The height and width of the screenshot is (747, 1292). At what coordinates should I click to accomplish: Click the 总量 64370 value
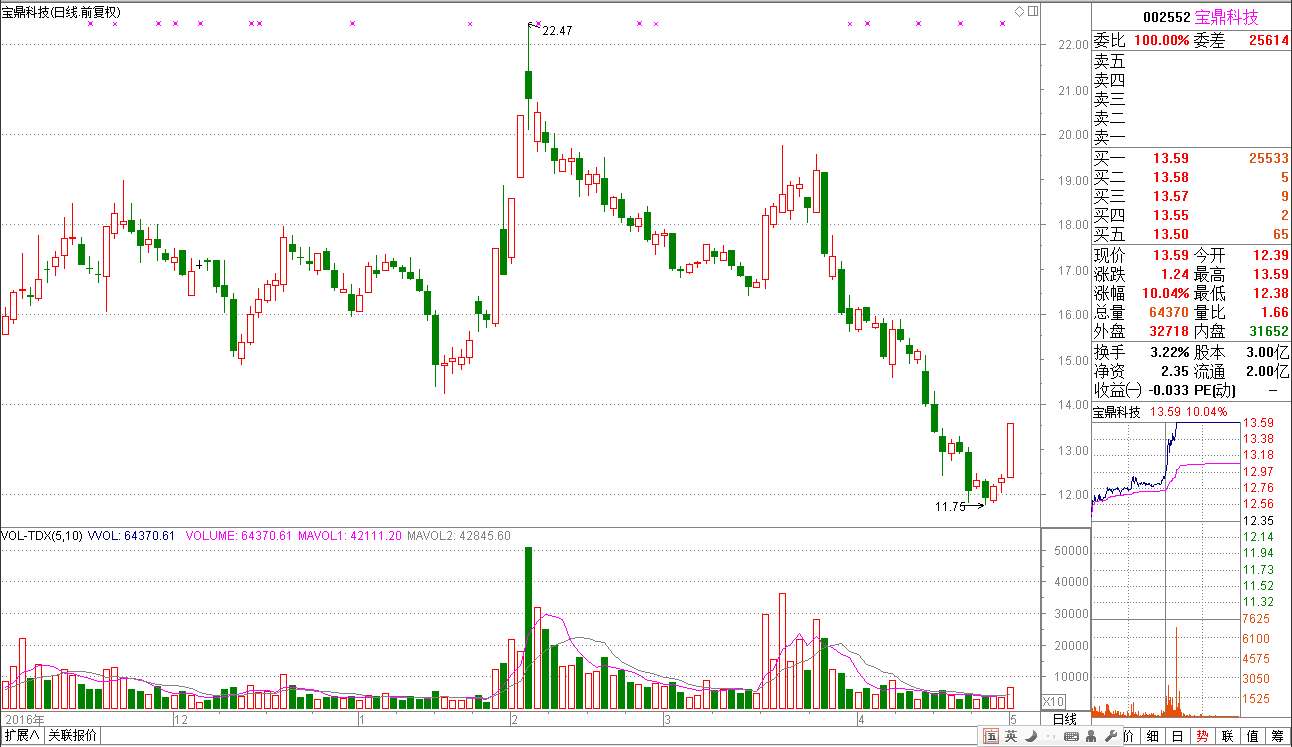click(x=1169, y=313)
